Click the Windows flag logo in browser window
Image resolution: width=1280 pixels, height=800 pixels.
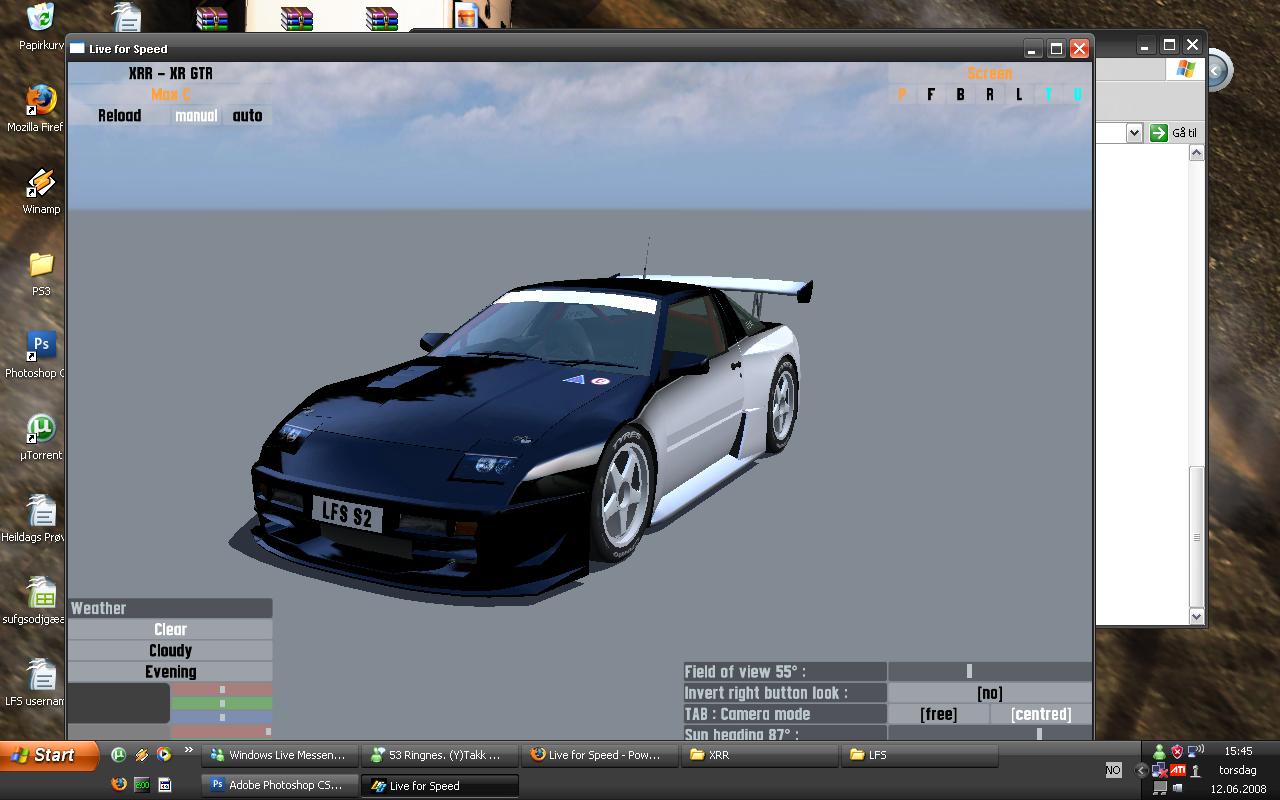pos(1185,69)
